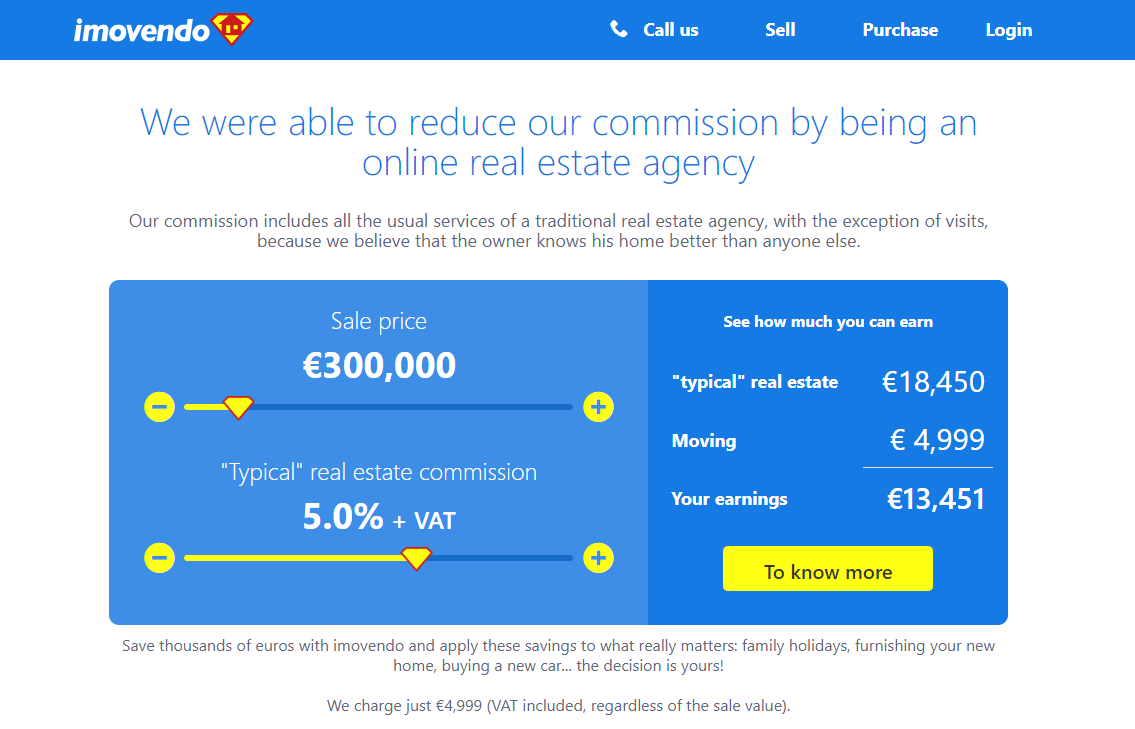Image resolution: width=1135 pixels, height=729 pixels.
Task: Decrease sale price with the minus button
Action: pos(159,407)
